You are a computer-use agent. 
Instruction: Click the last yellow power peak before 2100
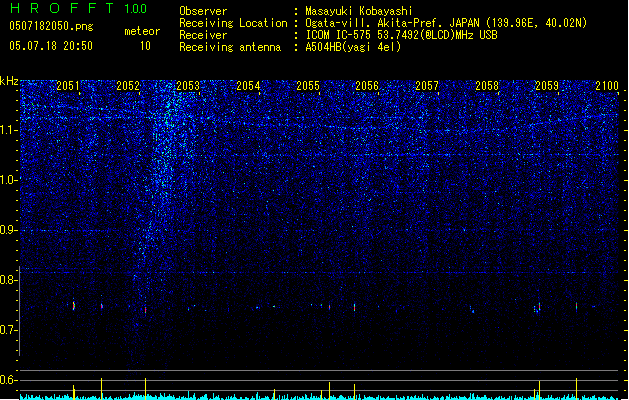coord(576,387)
